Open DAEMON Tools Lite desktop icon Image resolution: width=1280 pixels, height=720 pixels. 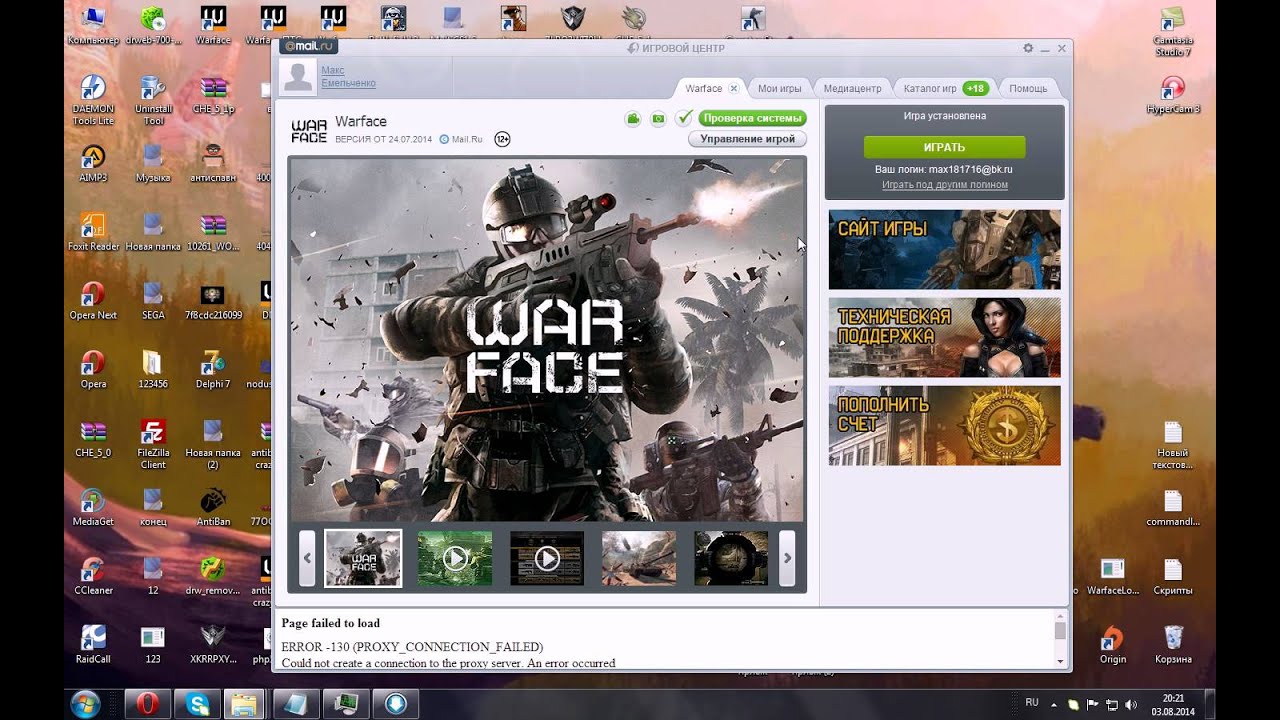click(x=93, y=100)
